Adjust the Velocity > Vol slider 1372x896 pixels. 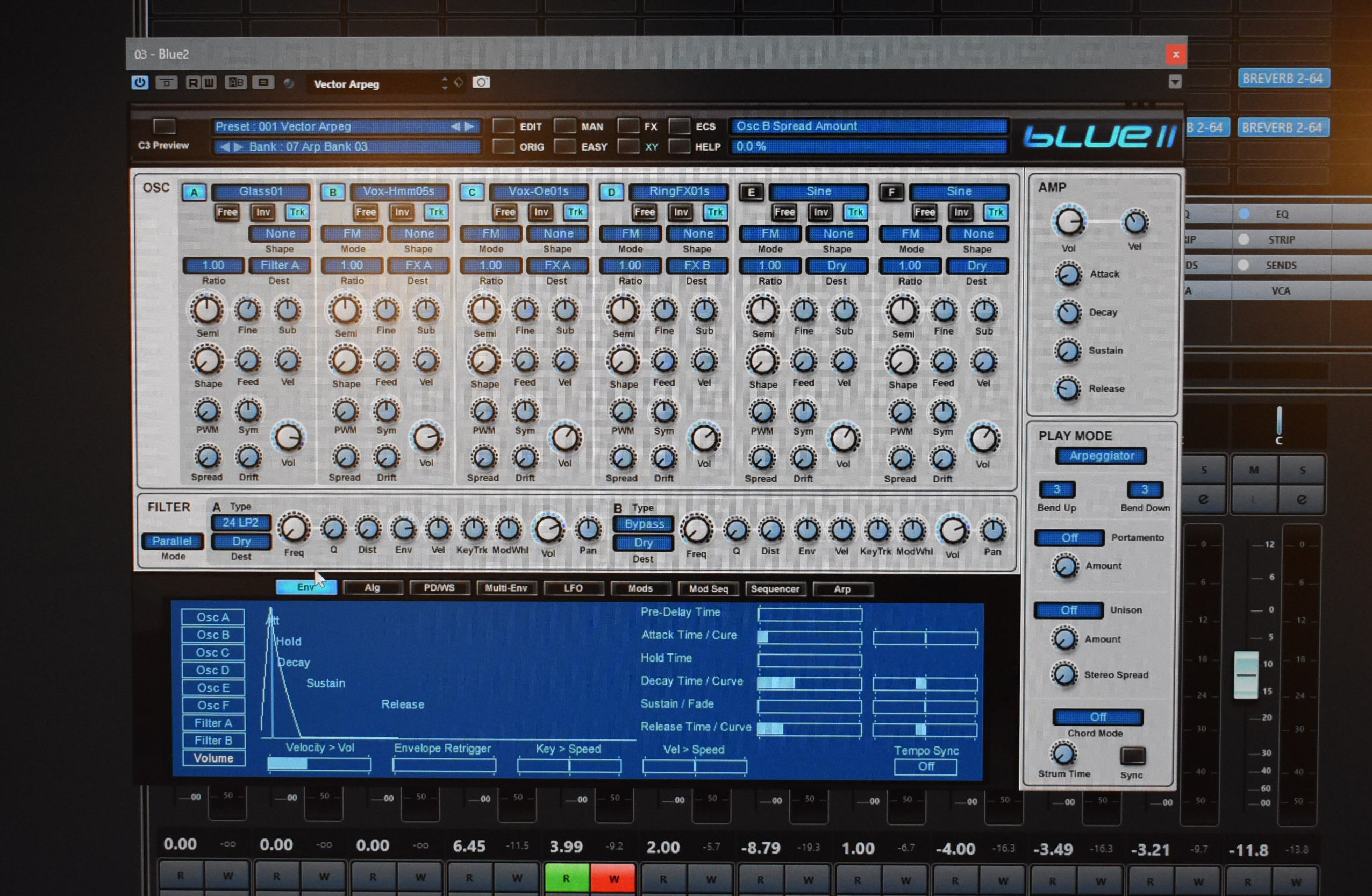point(319,765)
